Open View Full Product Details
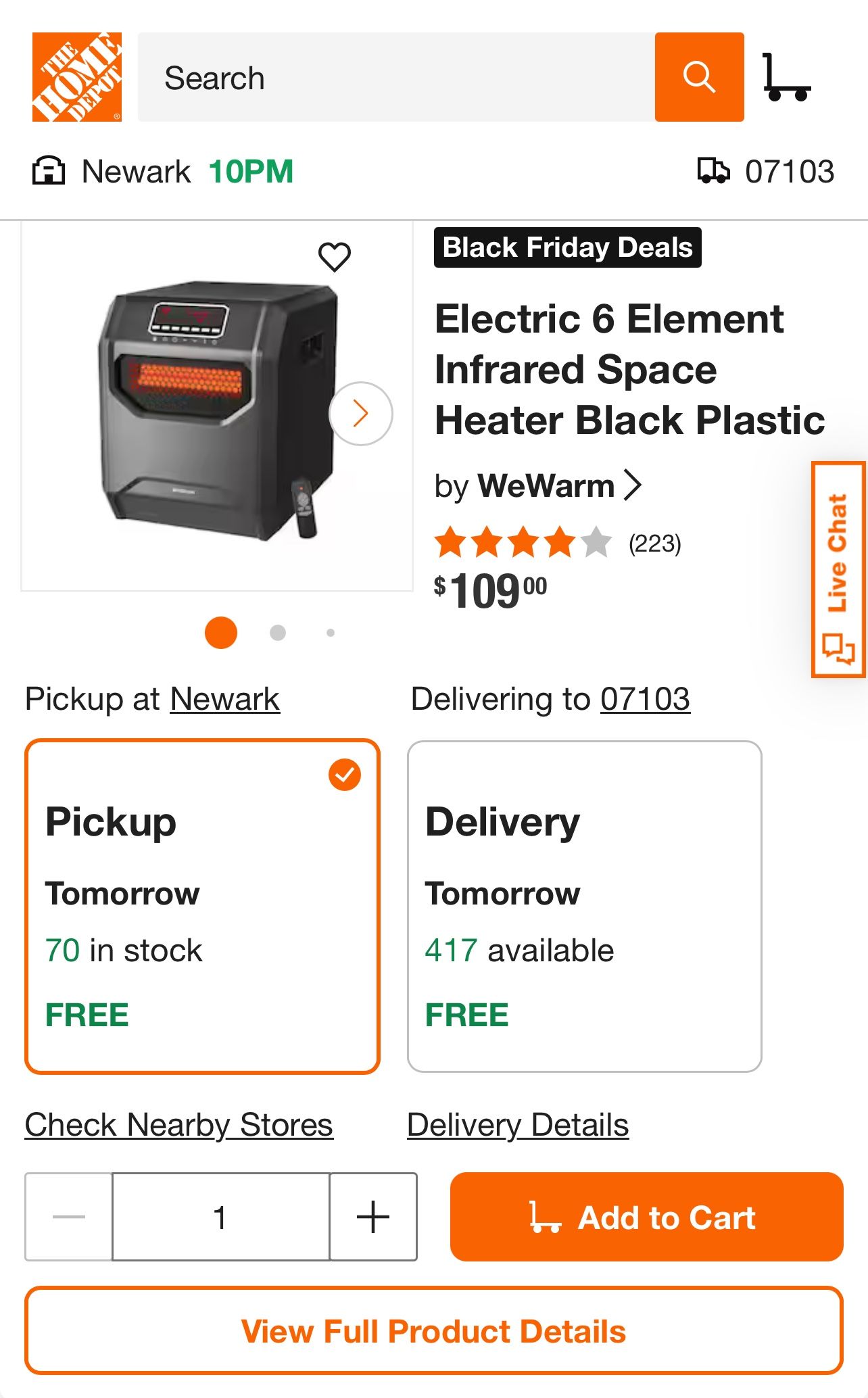The image size is (868, 1398). point(434,1330)
